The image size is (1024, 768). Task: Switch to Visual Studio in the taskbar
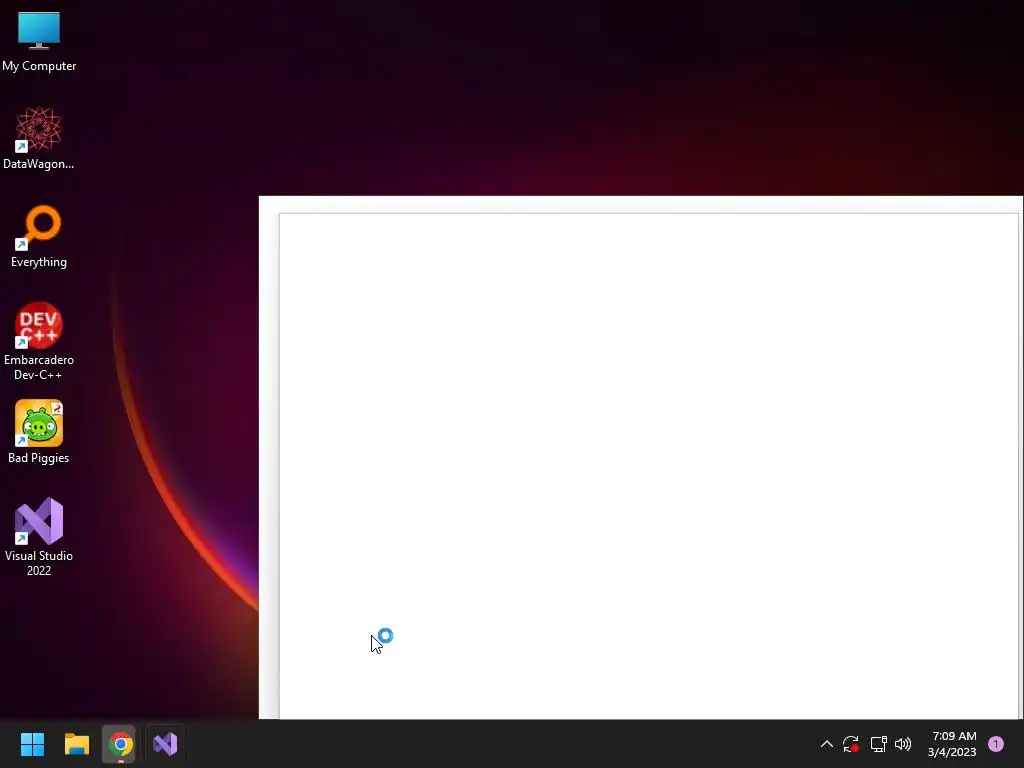tap(165, 744)
